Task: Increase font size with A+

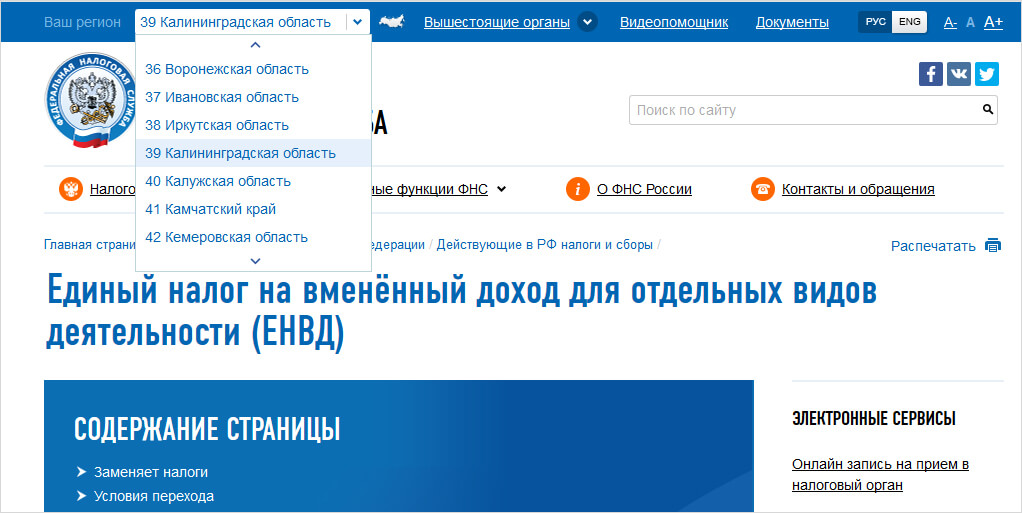Action: (x=993, y=22)
